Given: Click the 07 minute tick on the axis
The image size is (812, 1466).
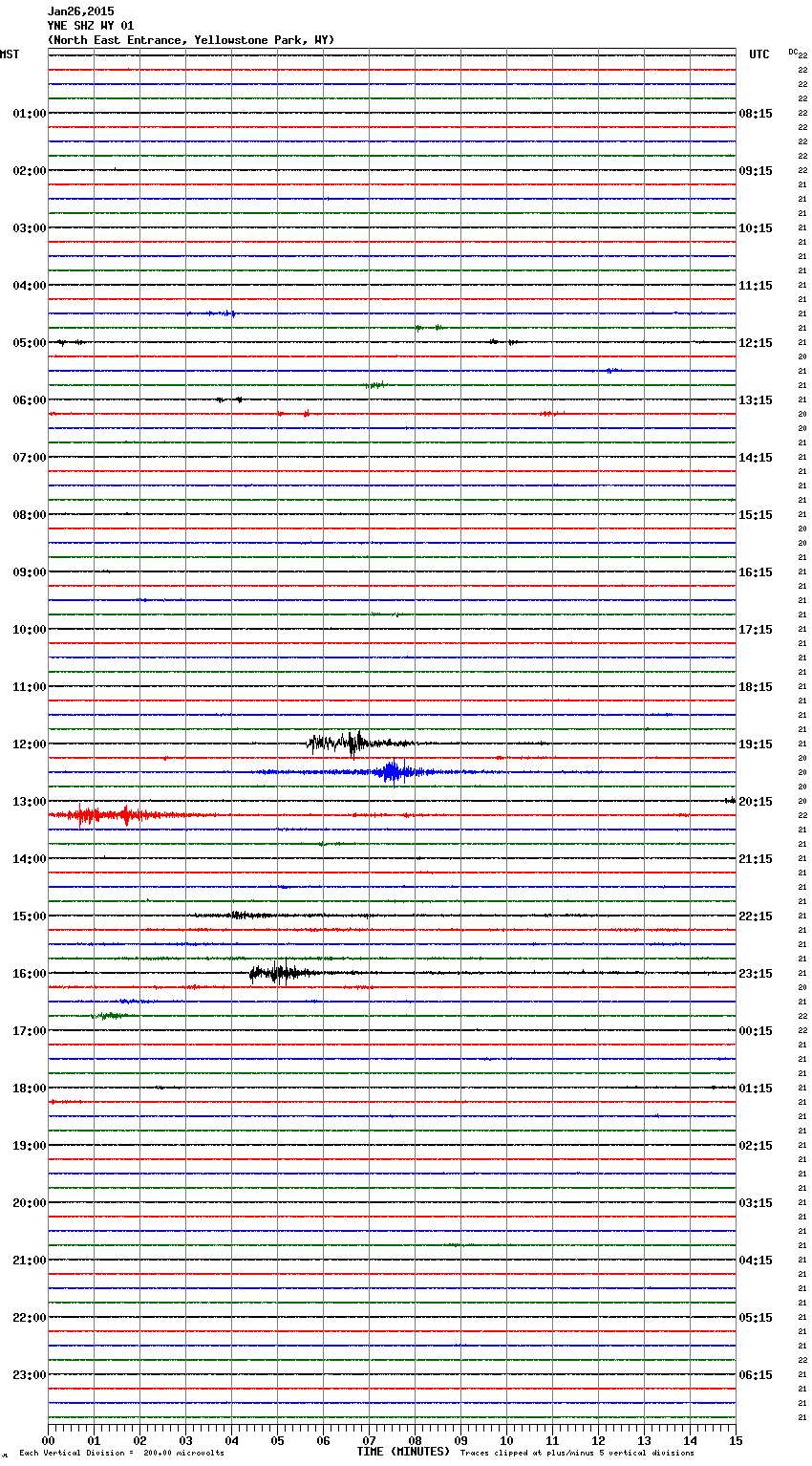Looking at the screenshot, I should [369, 1440].
